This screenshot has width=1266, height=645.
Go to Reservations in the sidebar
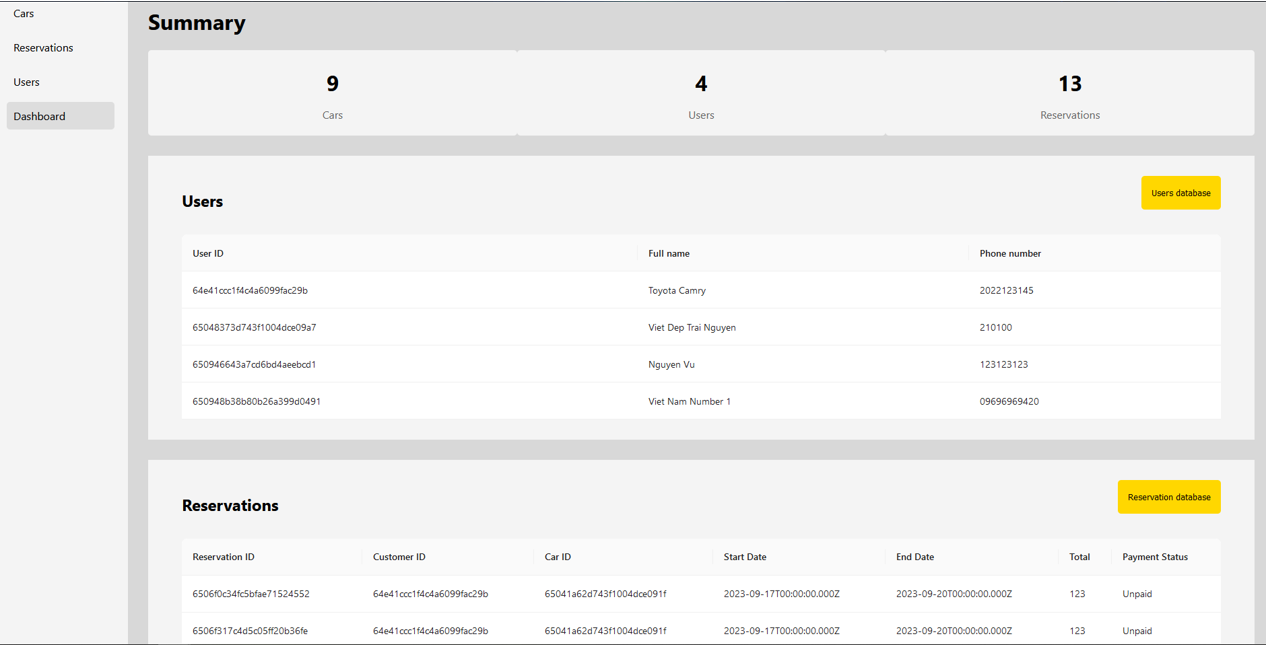coord(60,48)
